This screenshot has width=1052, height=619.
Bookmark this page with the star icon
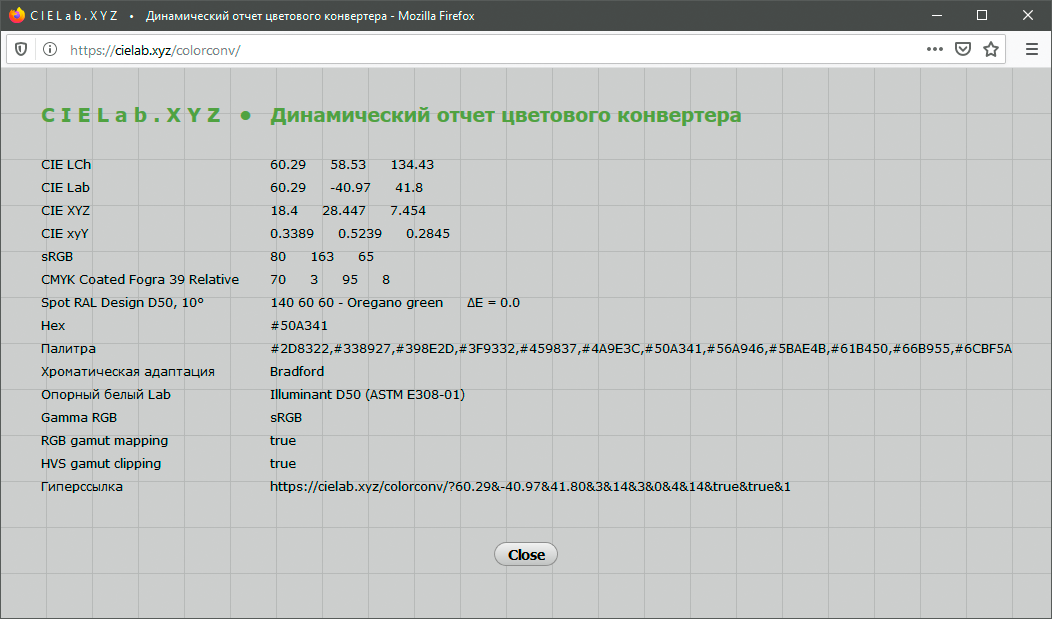click(x=990, y=49)
